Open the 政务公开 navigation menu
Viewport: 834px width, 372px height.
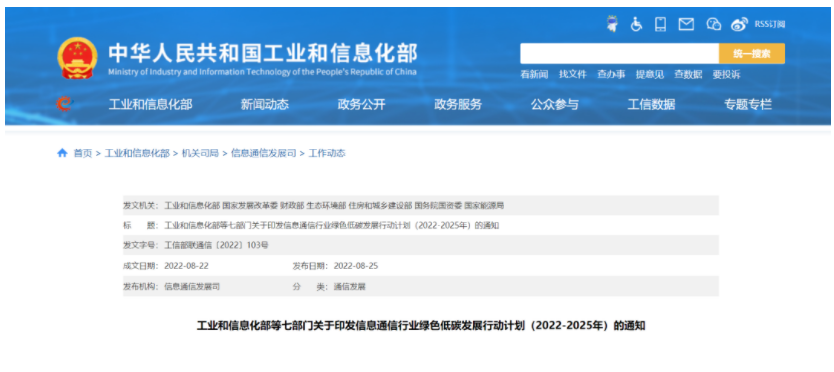point(362,104)
